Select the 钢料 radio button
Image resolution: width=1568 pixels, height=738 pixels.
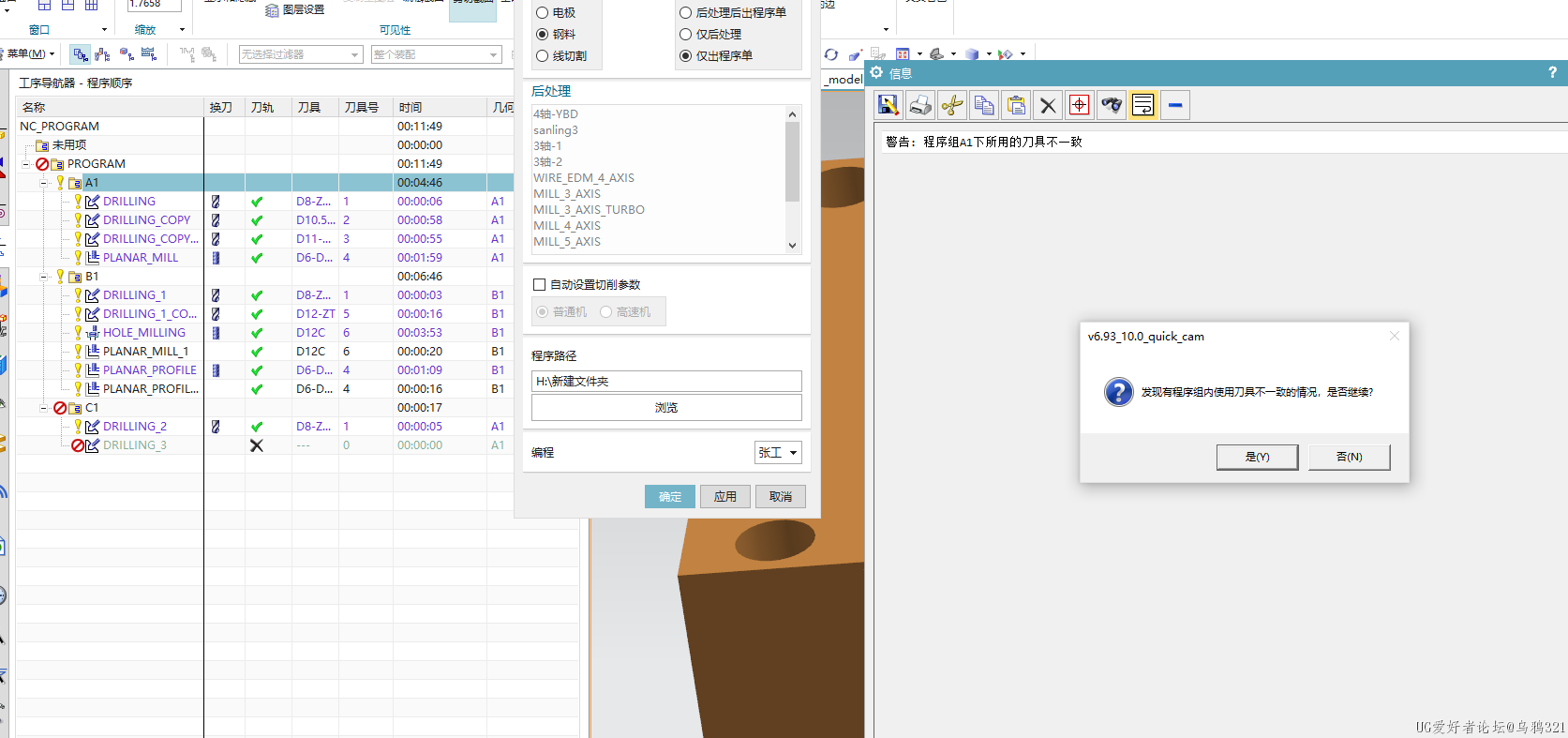click(542, 35)
